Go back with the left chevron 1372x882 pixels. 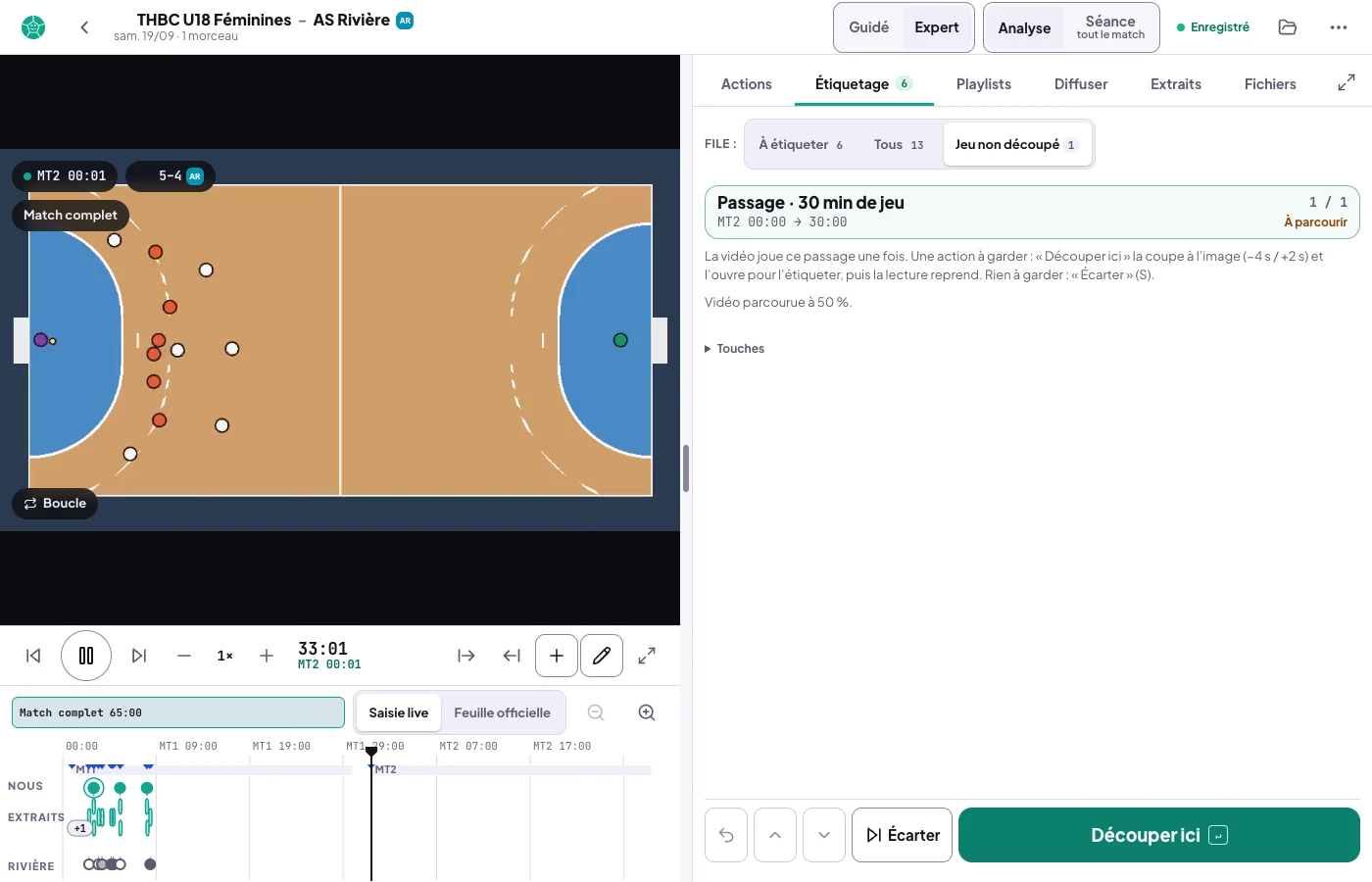[x=84, y=27]
